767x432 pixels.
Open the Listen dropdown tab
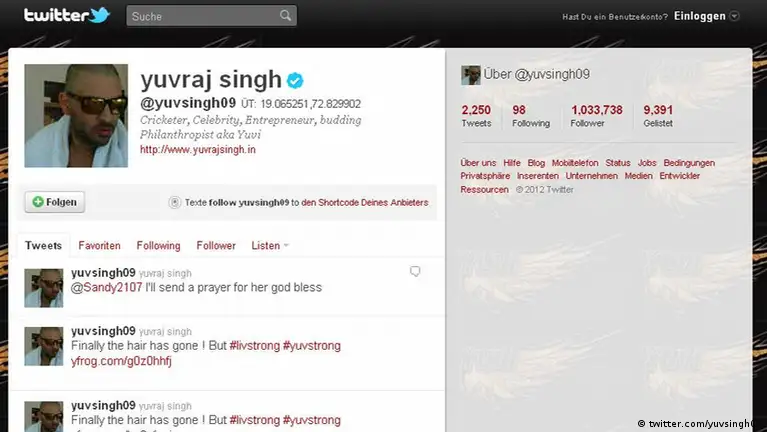270,246
